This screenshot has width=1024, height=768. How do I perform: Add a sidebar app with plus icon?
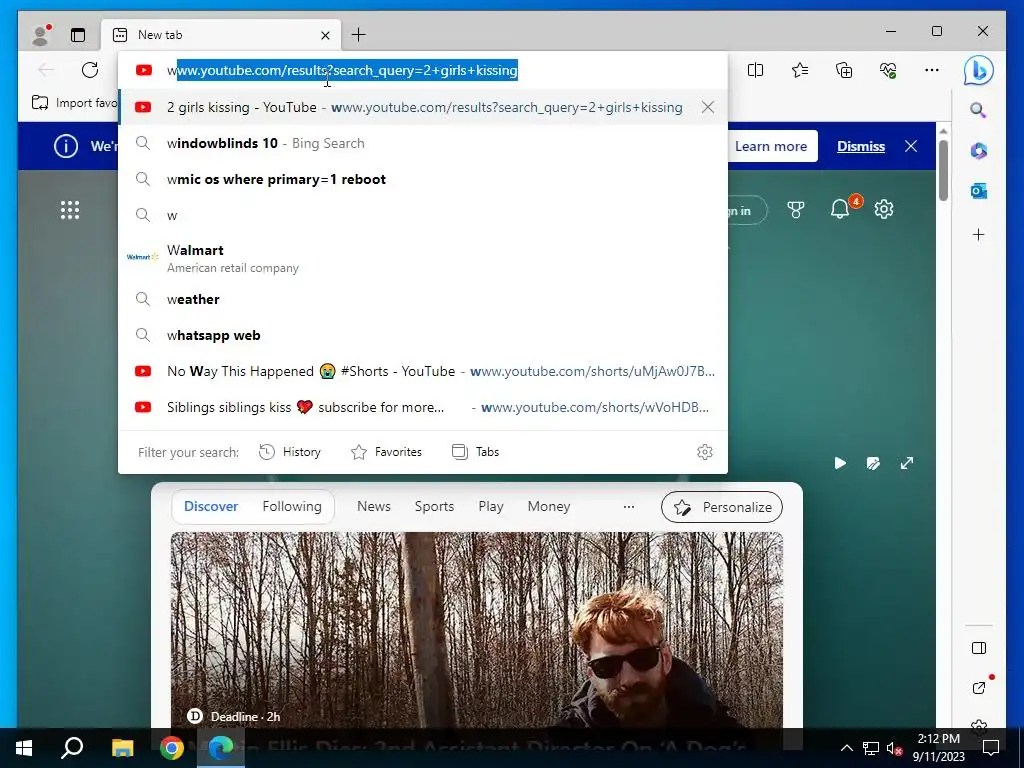(978, 234)
